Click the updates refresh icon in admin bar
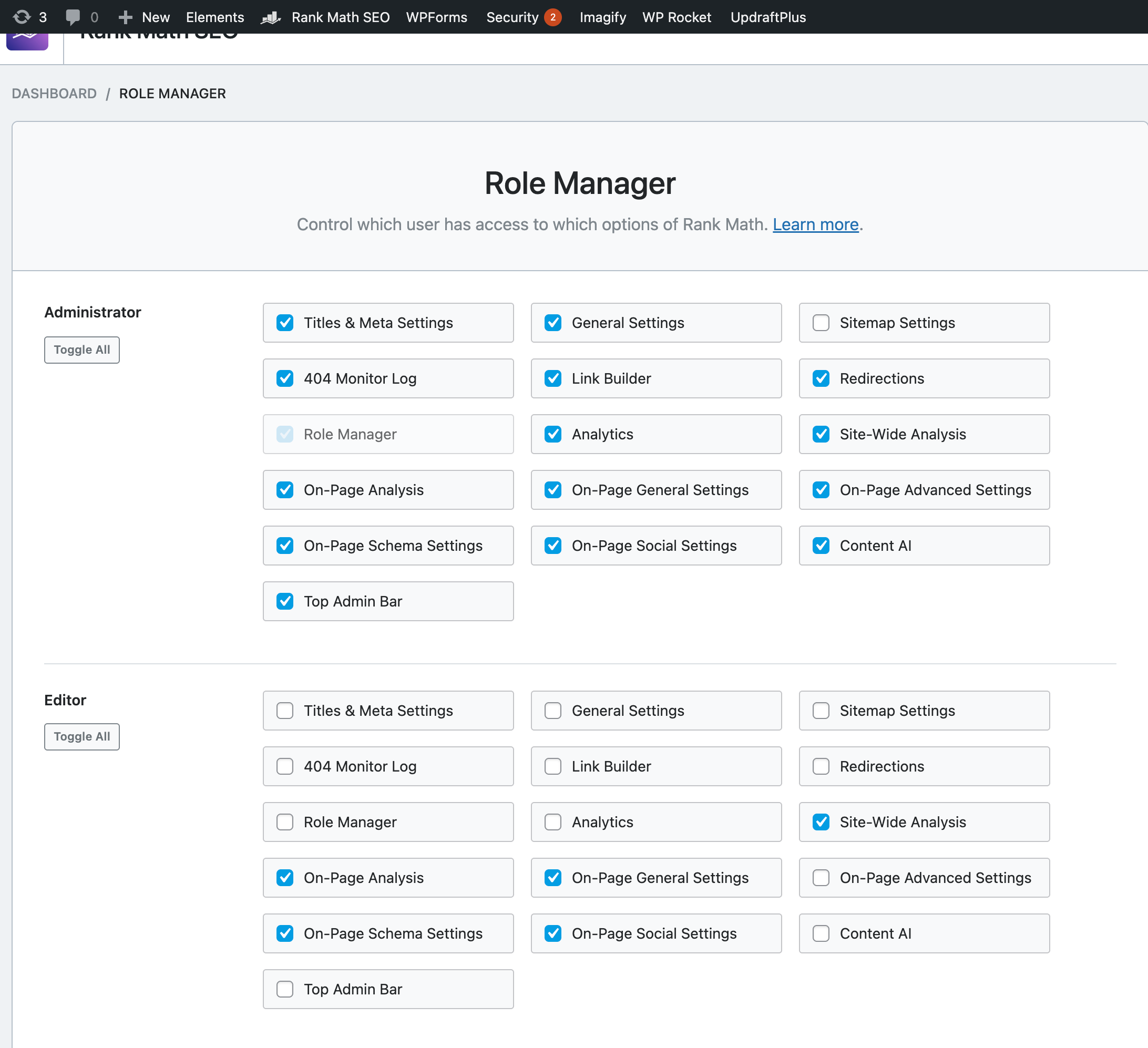This screenshot has height=1048, width=1148. click(x=22, y=17)
